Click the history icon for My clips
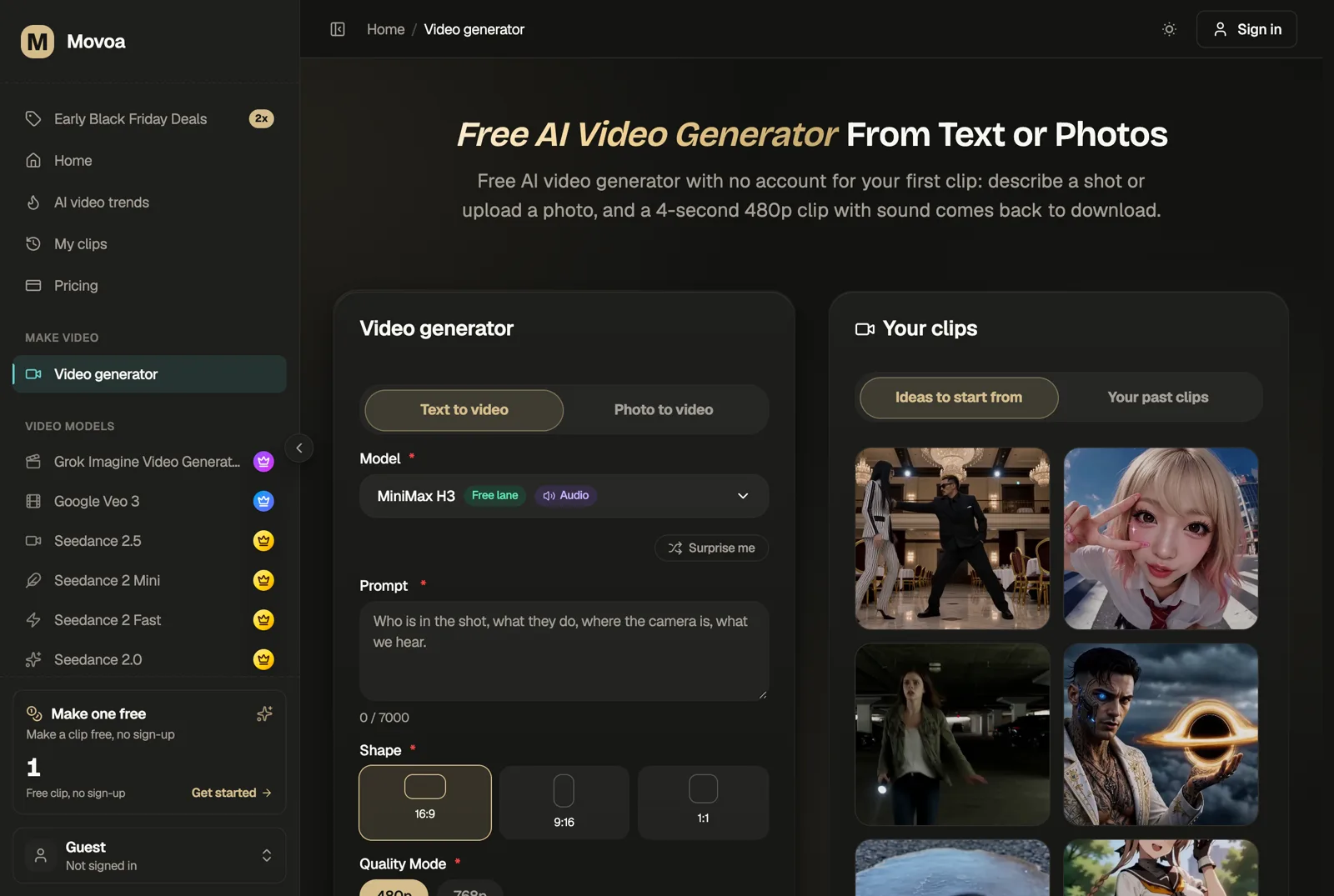 coord(33,243)
